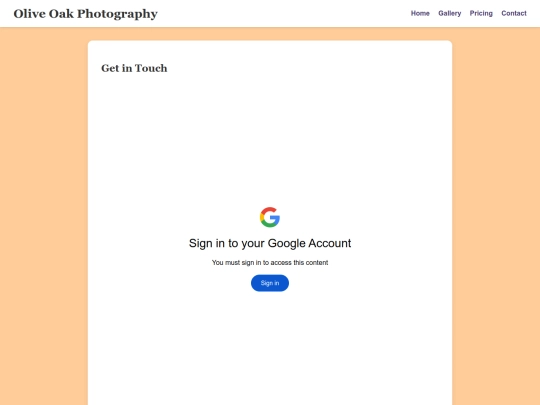Image resolution: width=540 pixels, height=405 pixels.
Task: Go to the Gallery page
Action: point(449,13)
